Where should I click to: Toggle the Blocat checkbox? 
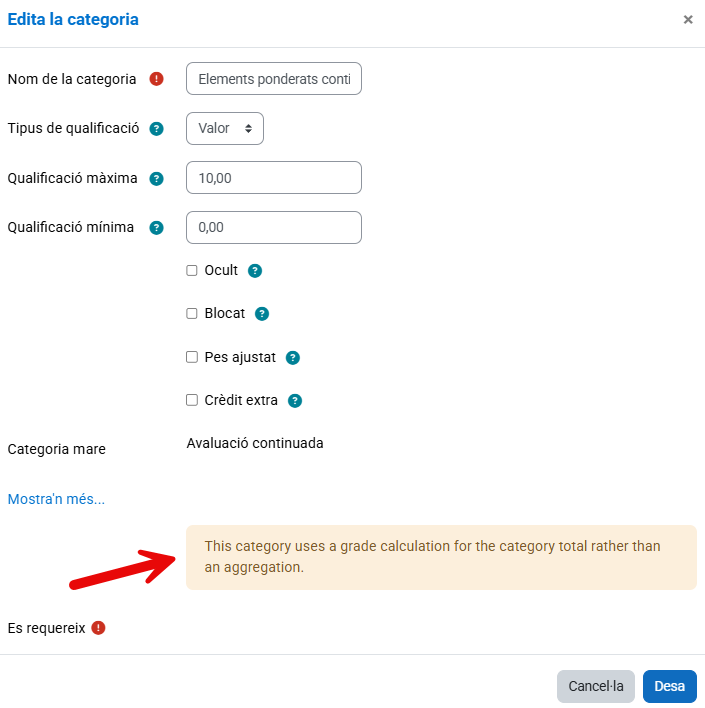click(x=192, y=314)
